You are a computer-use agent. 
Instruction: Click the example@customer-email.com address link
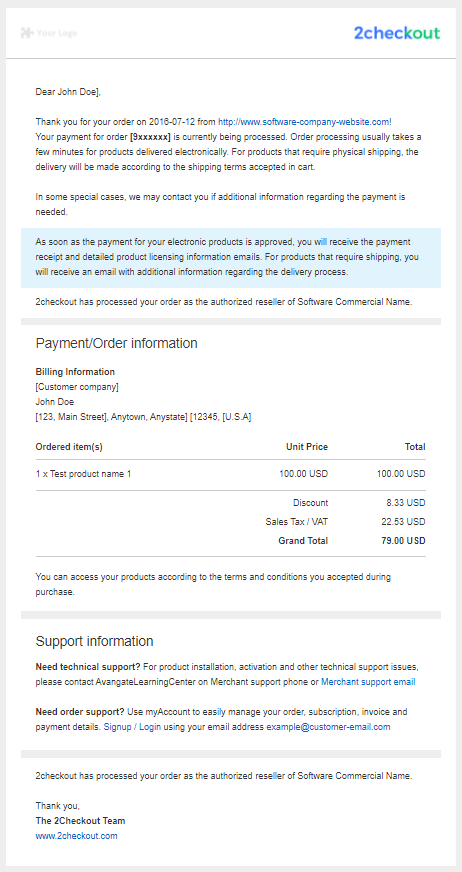328,727
